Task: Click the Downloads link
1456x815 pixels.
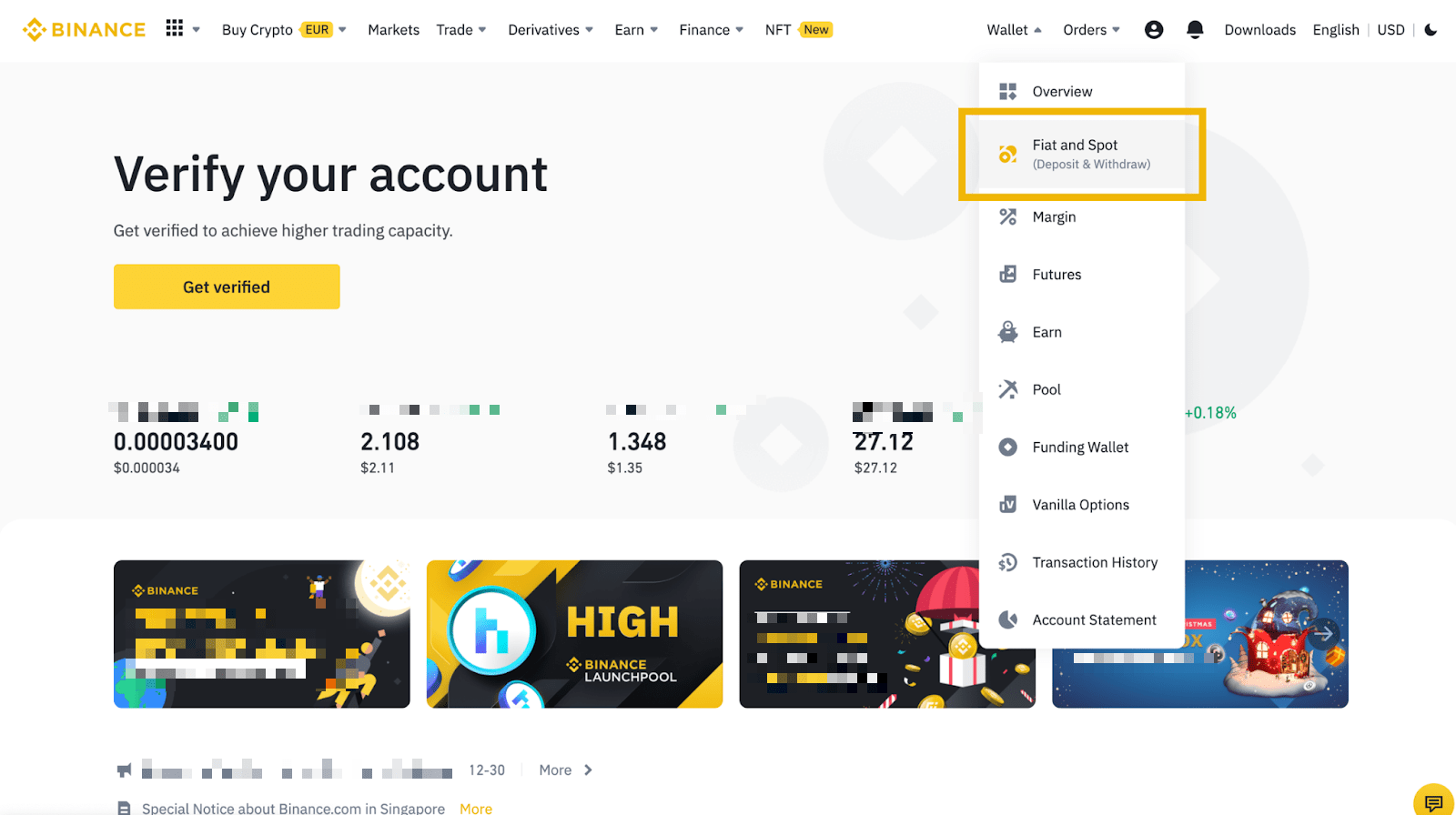Action: coord(1259,30)
